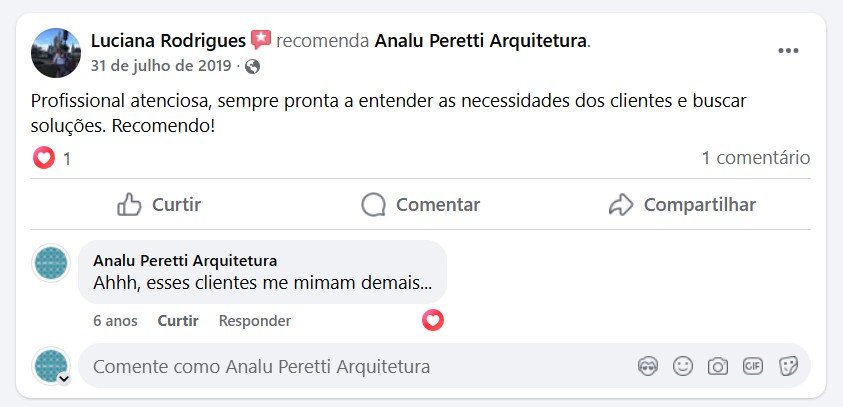This screenshot has height=407, width=843.
Task: Expand the 1 comentário link
Action: [755, 158]
